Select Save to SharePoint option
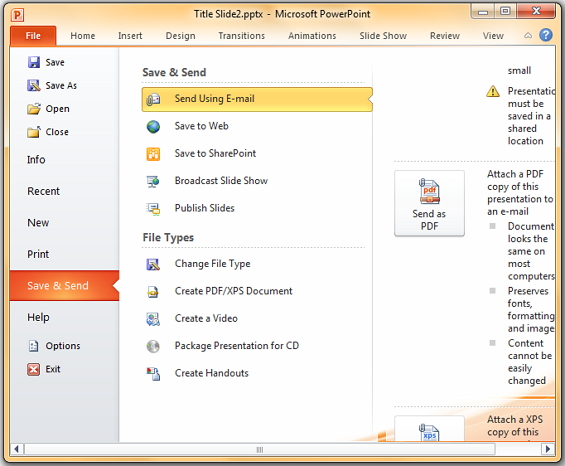 click(257, 154)
